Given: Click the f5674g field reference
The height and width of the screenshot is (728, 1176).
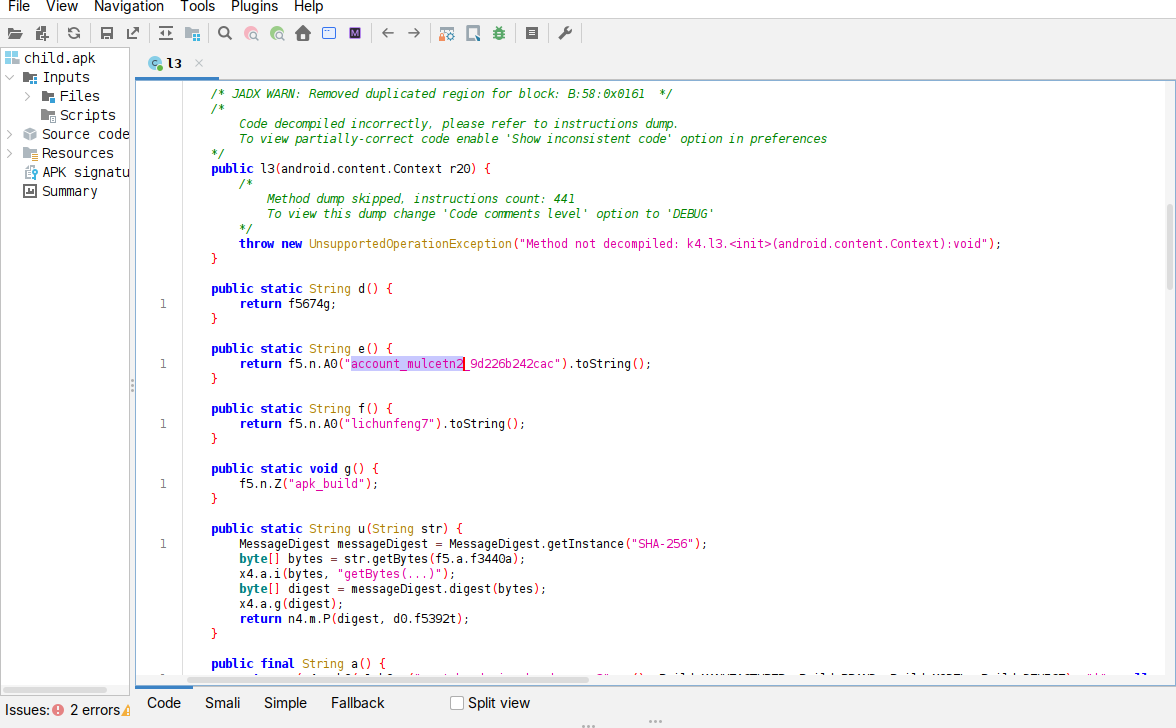Looking at the screenshot, I should [x=309, y=304].
